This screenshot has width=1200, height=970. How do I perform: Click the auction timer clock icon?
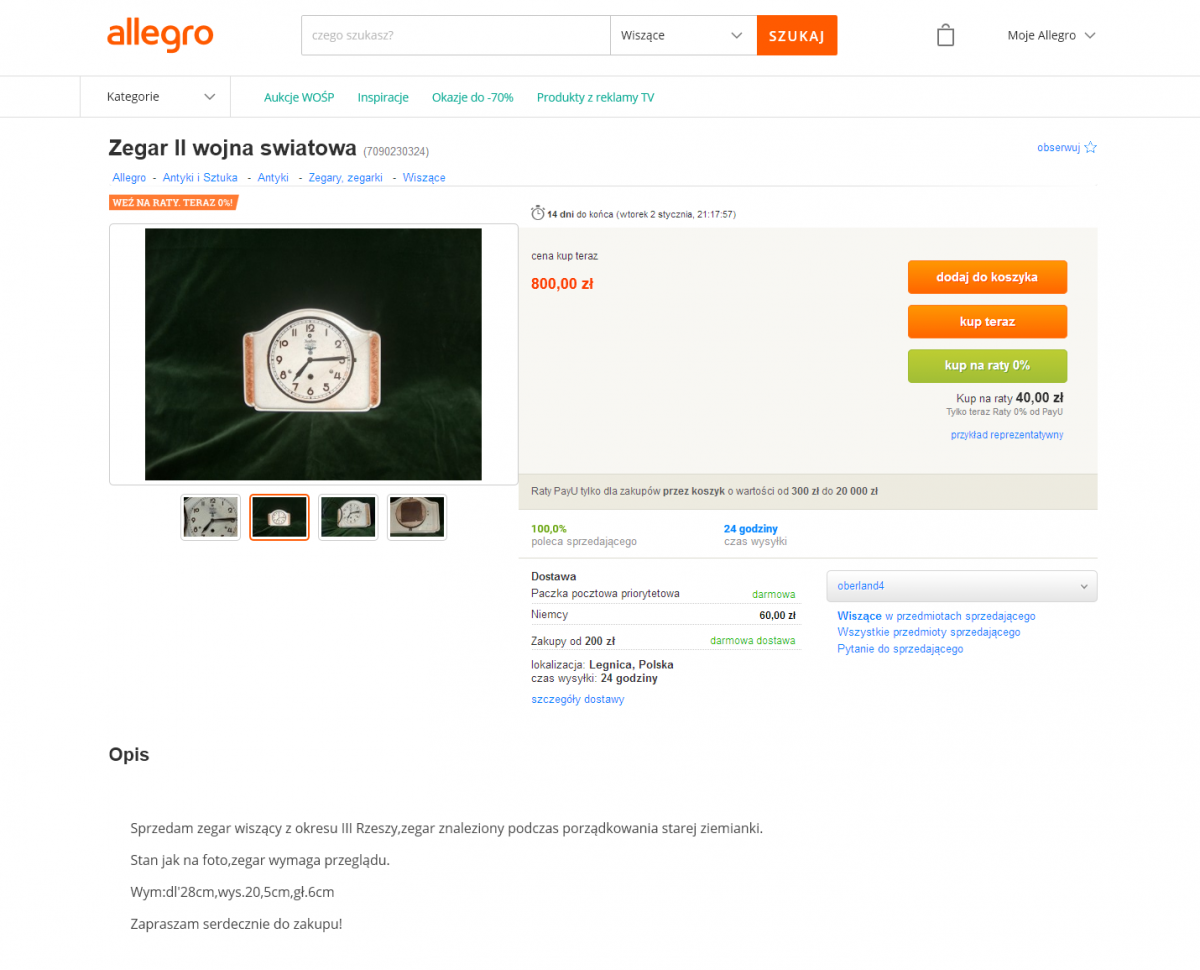pos(538,213)
